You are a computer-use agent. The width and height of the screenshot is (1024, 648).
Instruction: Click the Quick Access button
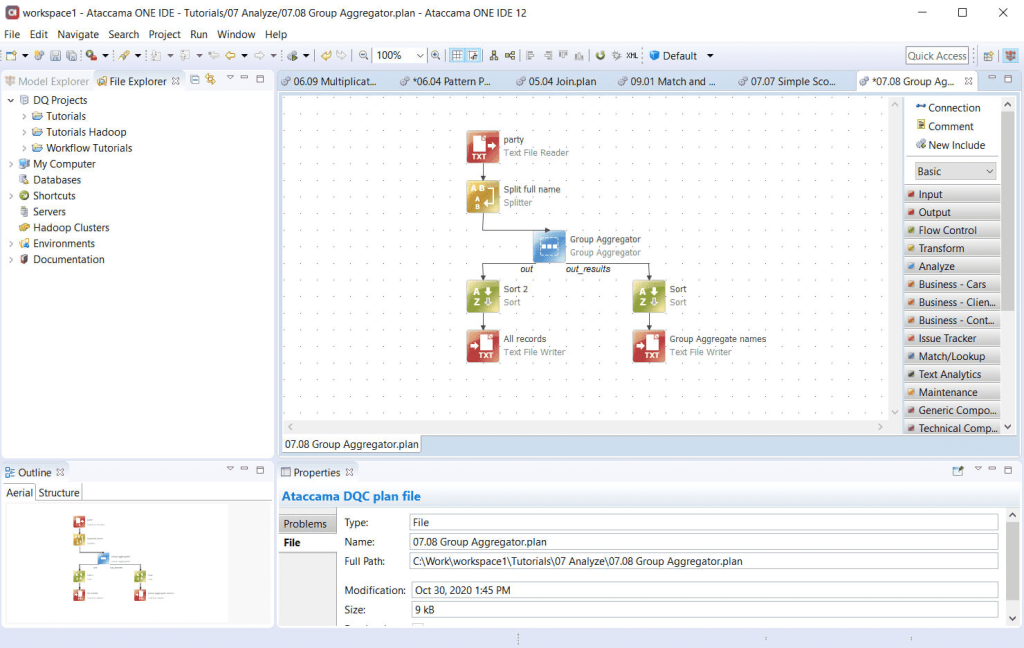coord(937,55)
